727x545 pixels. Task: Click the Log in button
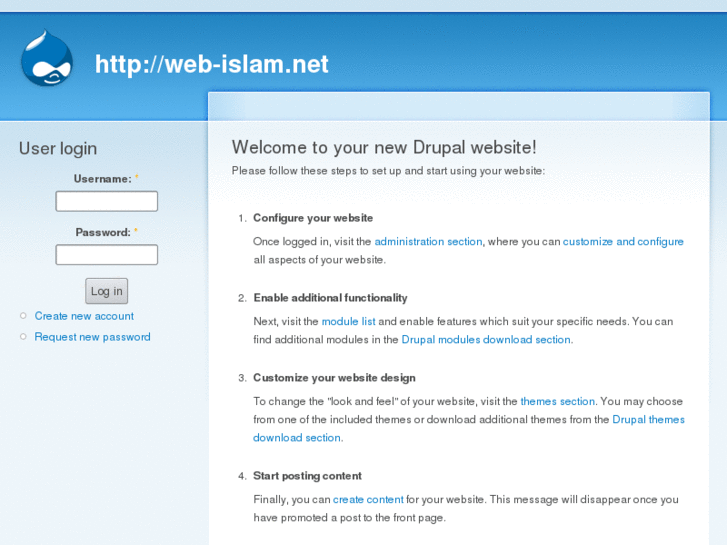pyautogui.click(x=107, y=291)
